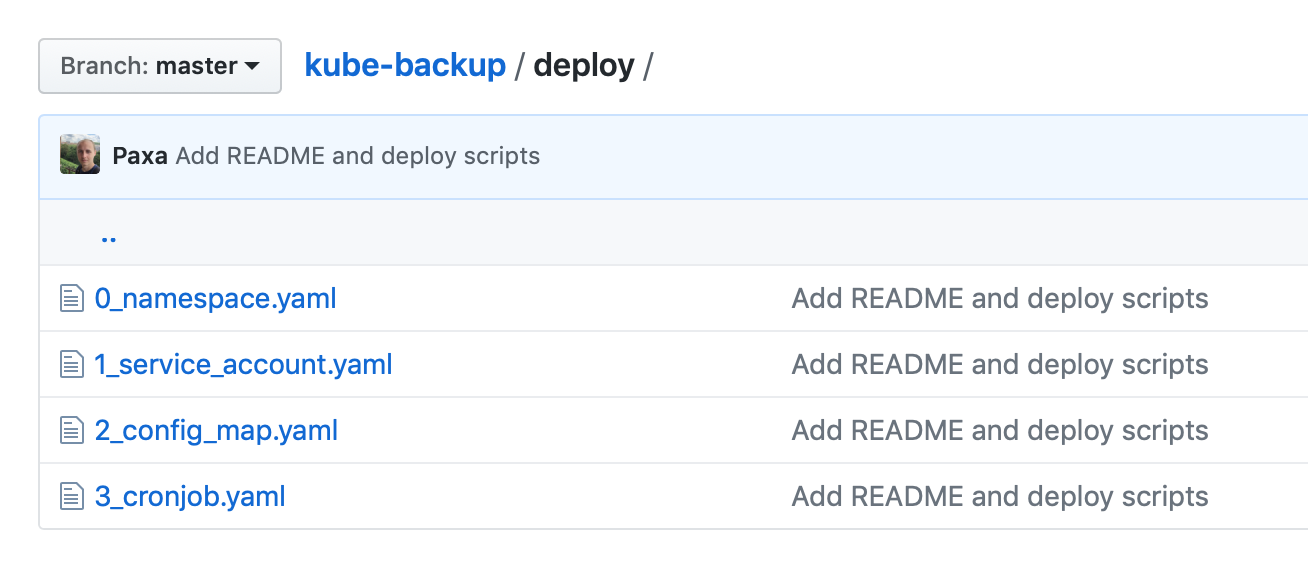
Task: Open commit message for 0_namespace.yaml row
Action: point(999,298)
